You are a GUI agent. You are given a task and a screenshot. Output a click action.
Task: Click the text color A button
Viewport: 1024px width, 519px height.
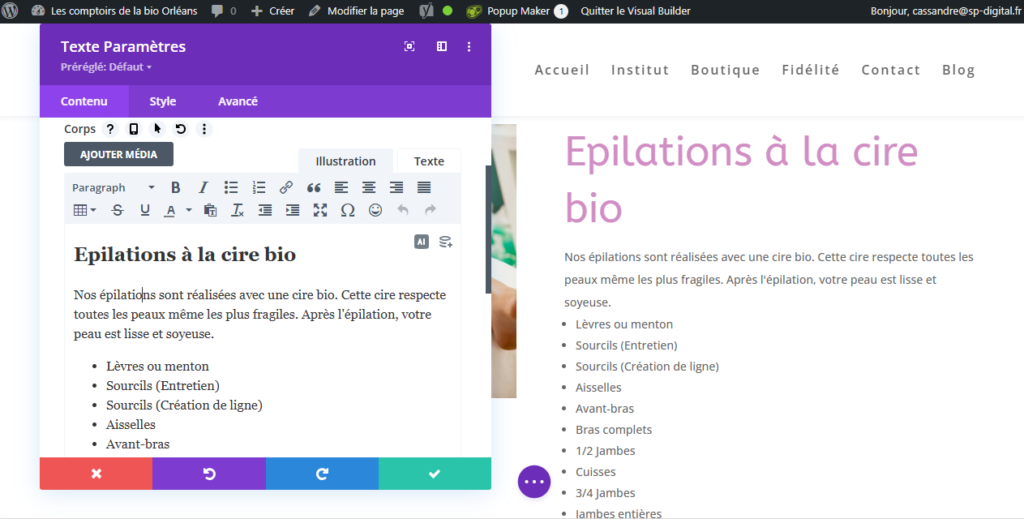coord(170,210)
